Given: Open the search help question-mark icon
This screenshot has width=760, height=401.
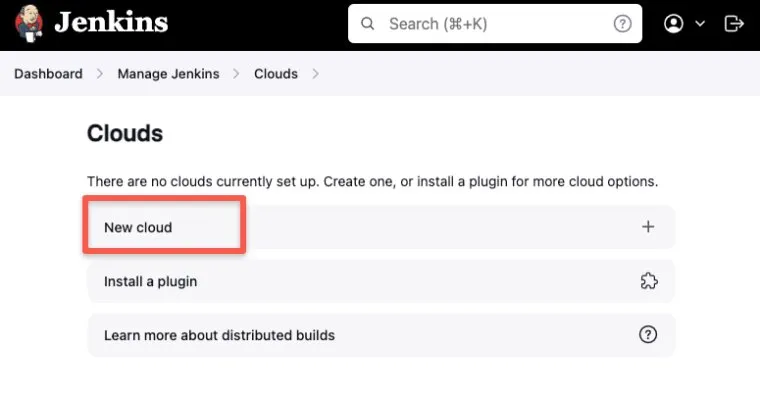Looking at the screenshot, I should coord(622,24).
